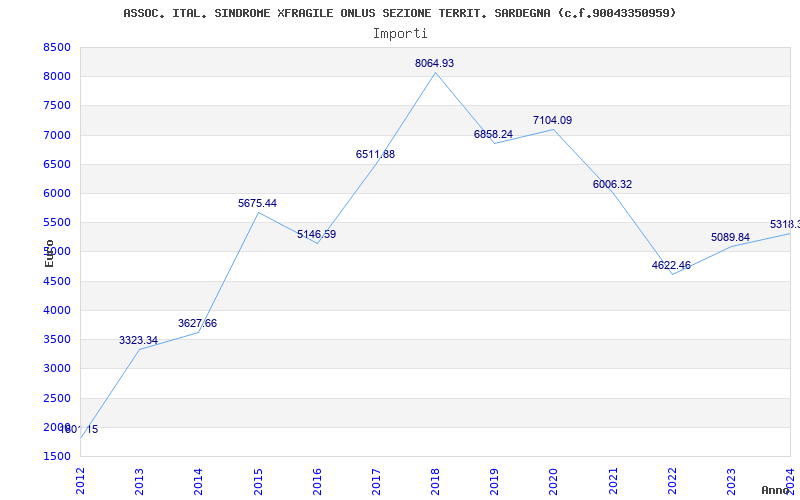Screen dimensions: 800x500
Task: Click the 7000 y-axis value
Action: pos(57,135)
